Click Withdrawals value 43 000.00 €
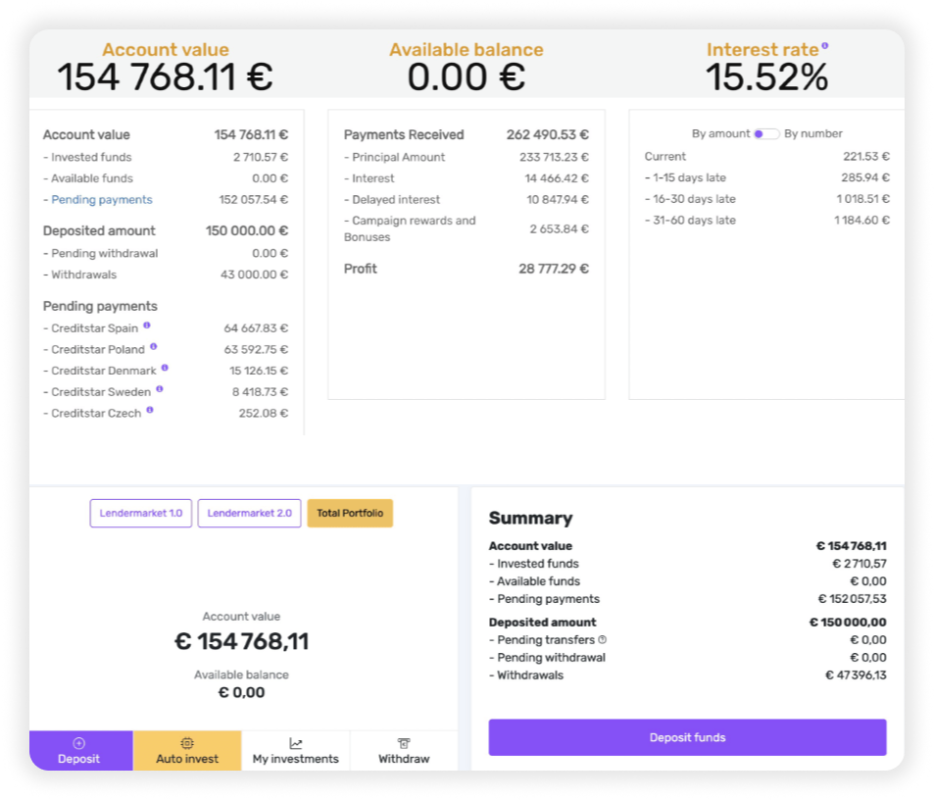The width and height of the screenshot is (934, 800). (x=254, y=275)
